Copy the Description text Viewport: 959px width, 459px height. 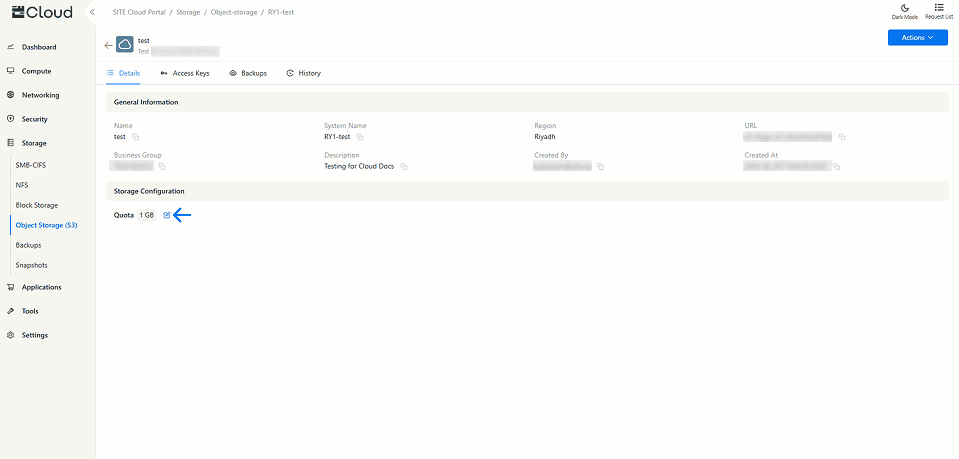(x=404, y=167)
